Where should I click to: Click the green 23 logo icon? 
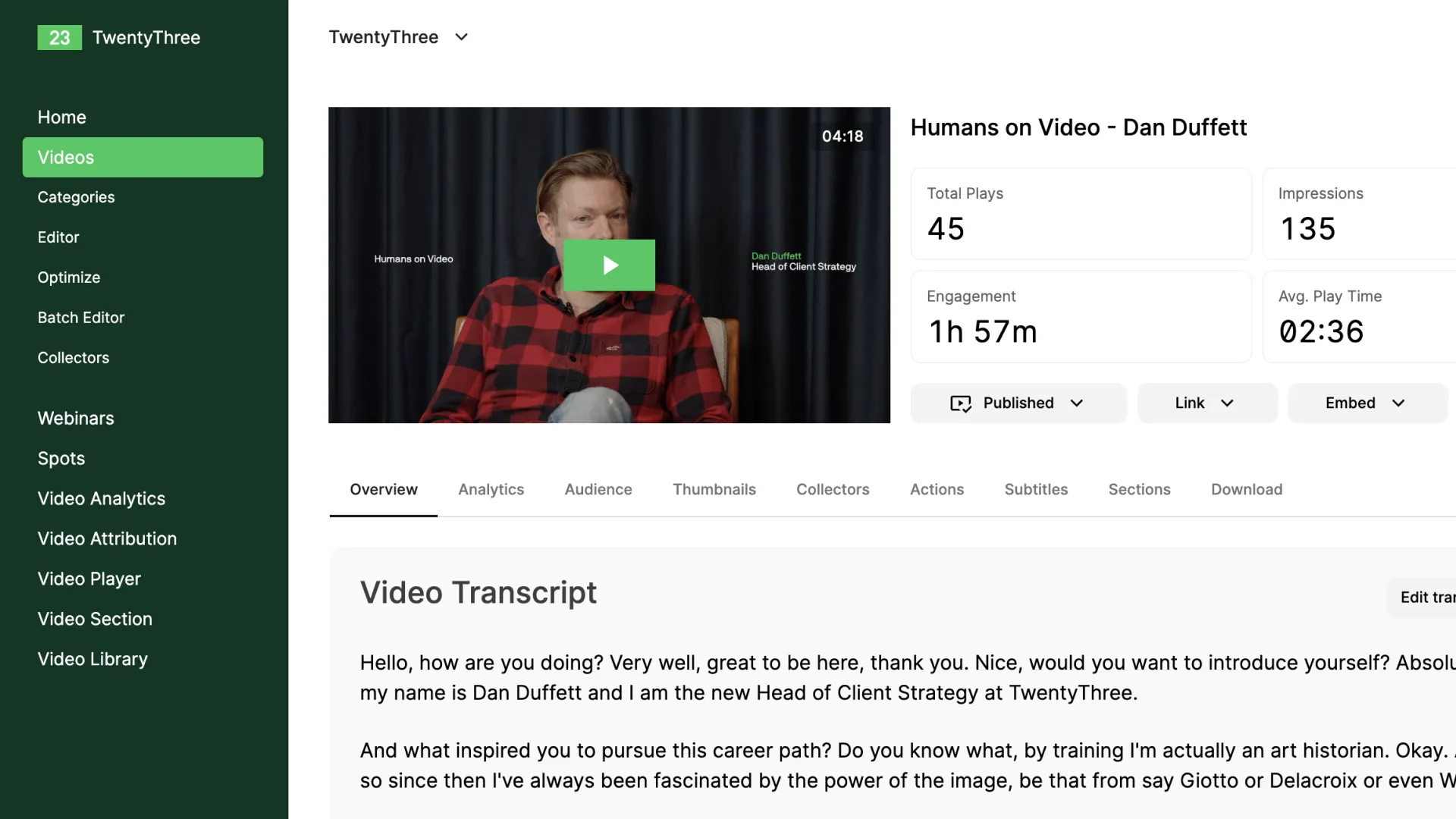(59, 38)
